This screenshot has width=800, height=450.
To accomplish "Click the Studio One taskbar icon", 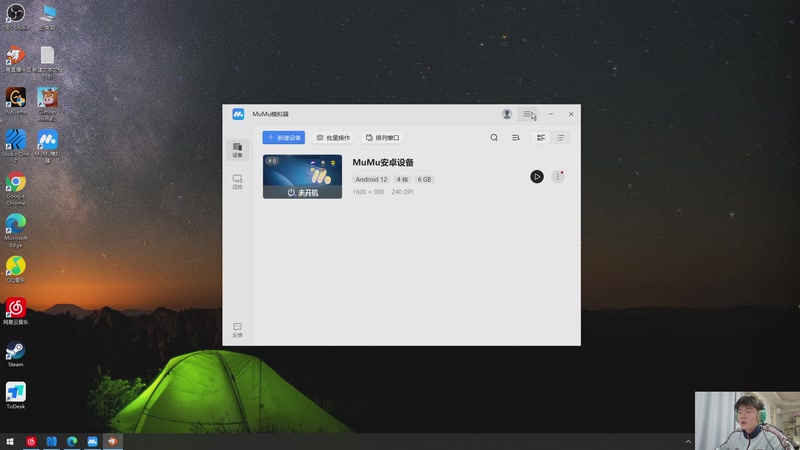I will 52,441.
